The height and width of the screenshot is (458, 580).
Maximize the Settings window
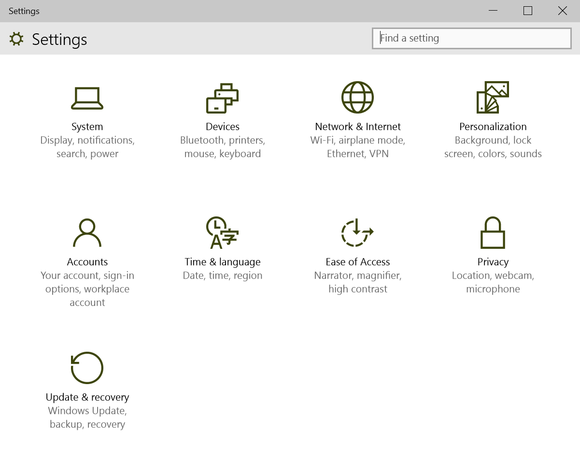528,11
